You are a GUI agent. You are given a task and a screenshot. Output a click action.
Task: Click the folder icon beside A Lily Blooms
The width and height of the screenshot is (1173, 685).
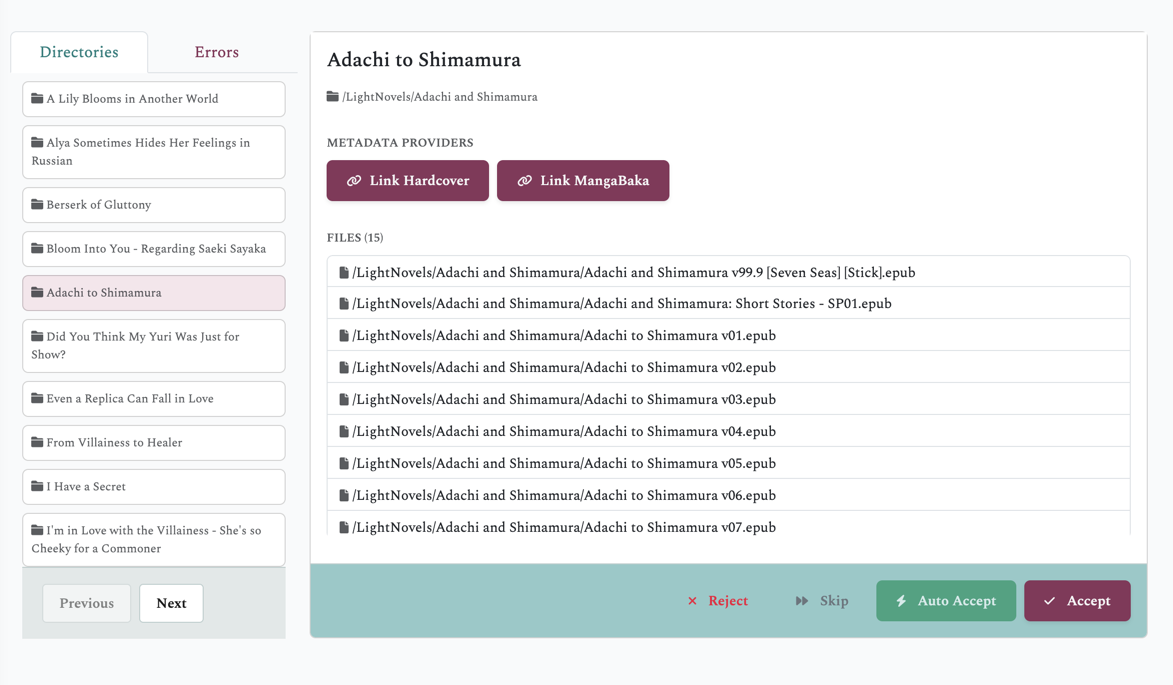click(x=37, y=98)
